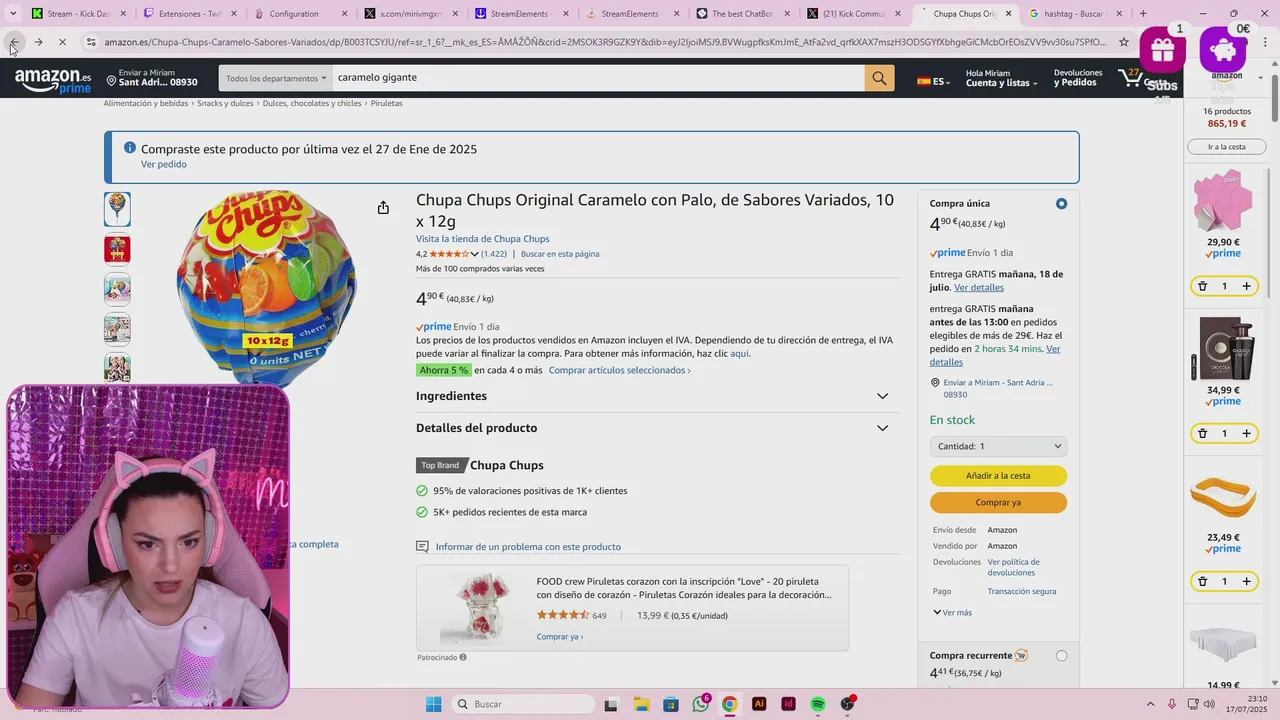Switch to the hashtag - Buscar tab
This screenshot has height=720, width=1280.
point(1073,14)
